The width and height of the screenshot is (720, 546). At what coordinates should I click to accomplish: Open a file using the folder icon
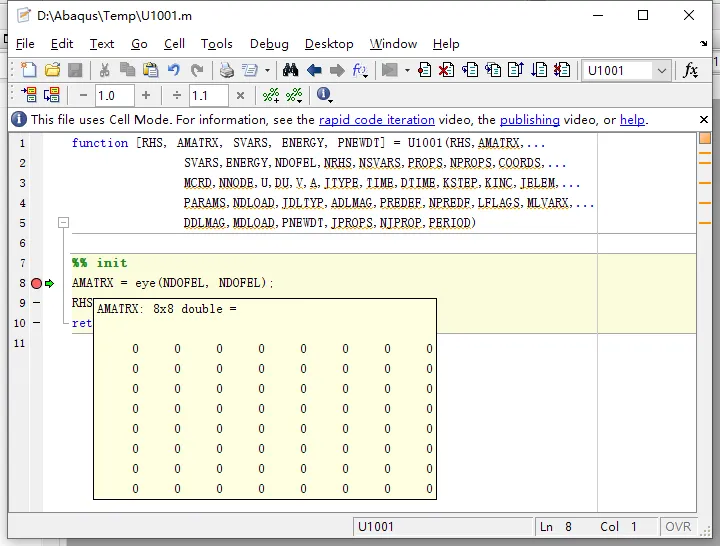[52, 70]
